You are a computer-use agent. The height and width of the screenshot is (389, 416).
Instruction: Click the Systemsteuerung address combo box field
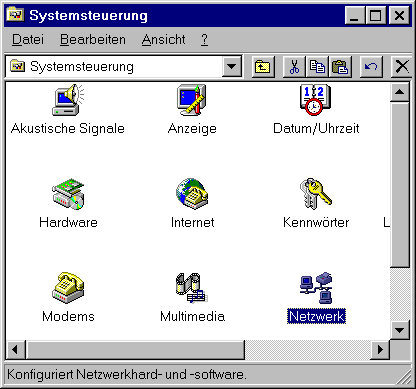[123, 67]
